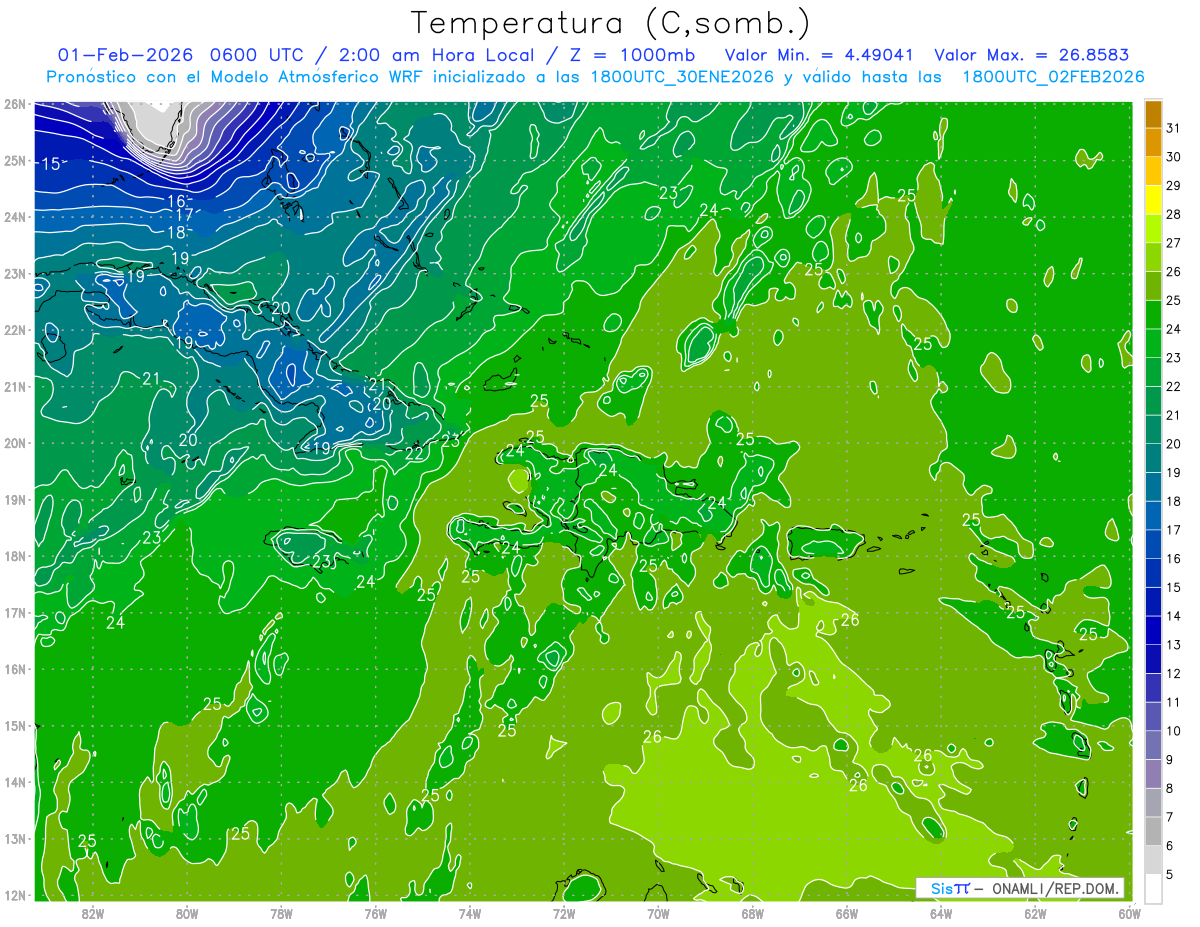Click the '76W' longitude axis label
The image size is (1200, 927).
pyautogui.click(x=375, y=912)
